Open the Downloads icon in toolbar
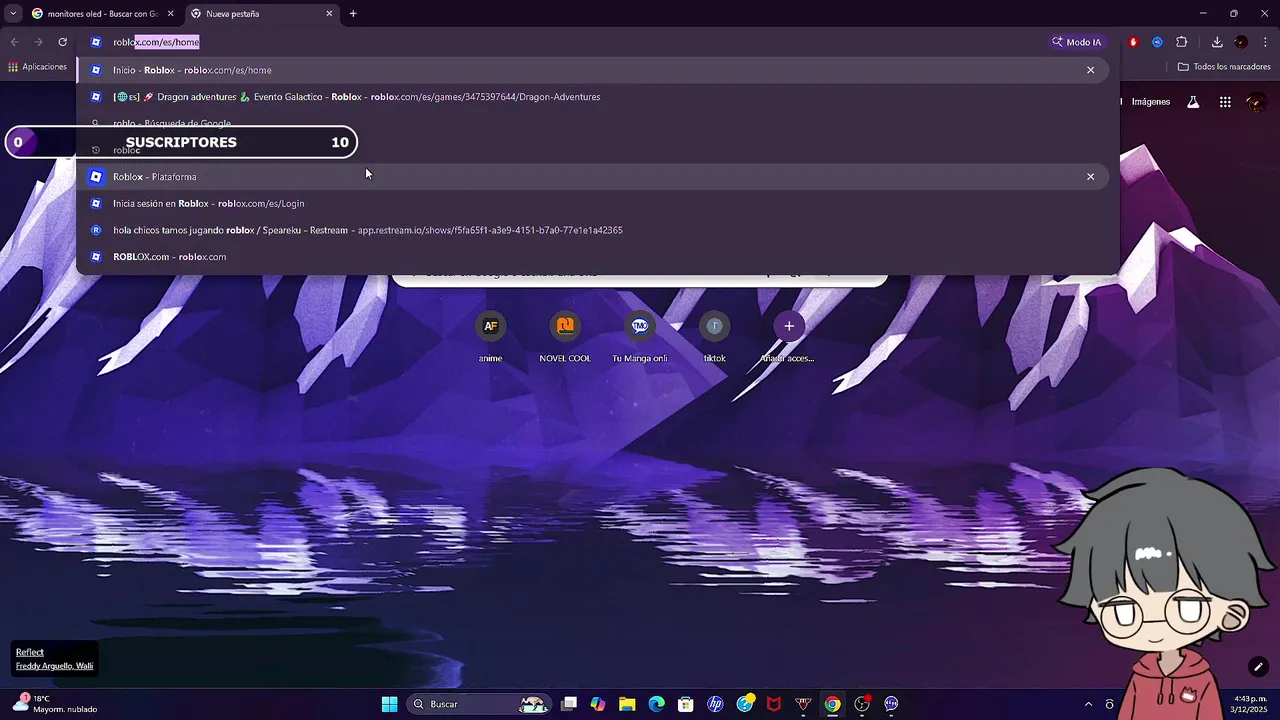This screenshot has height=720, width=1280. coord(1217,42)
